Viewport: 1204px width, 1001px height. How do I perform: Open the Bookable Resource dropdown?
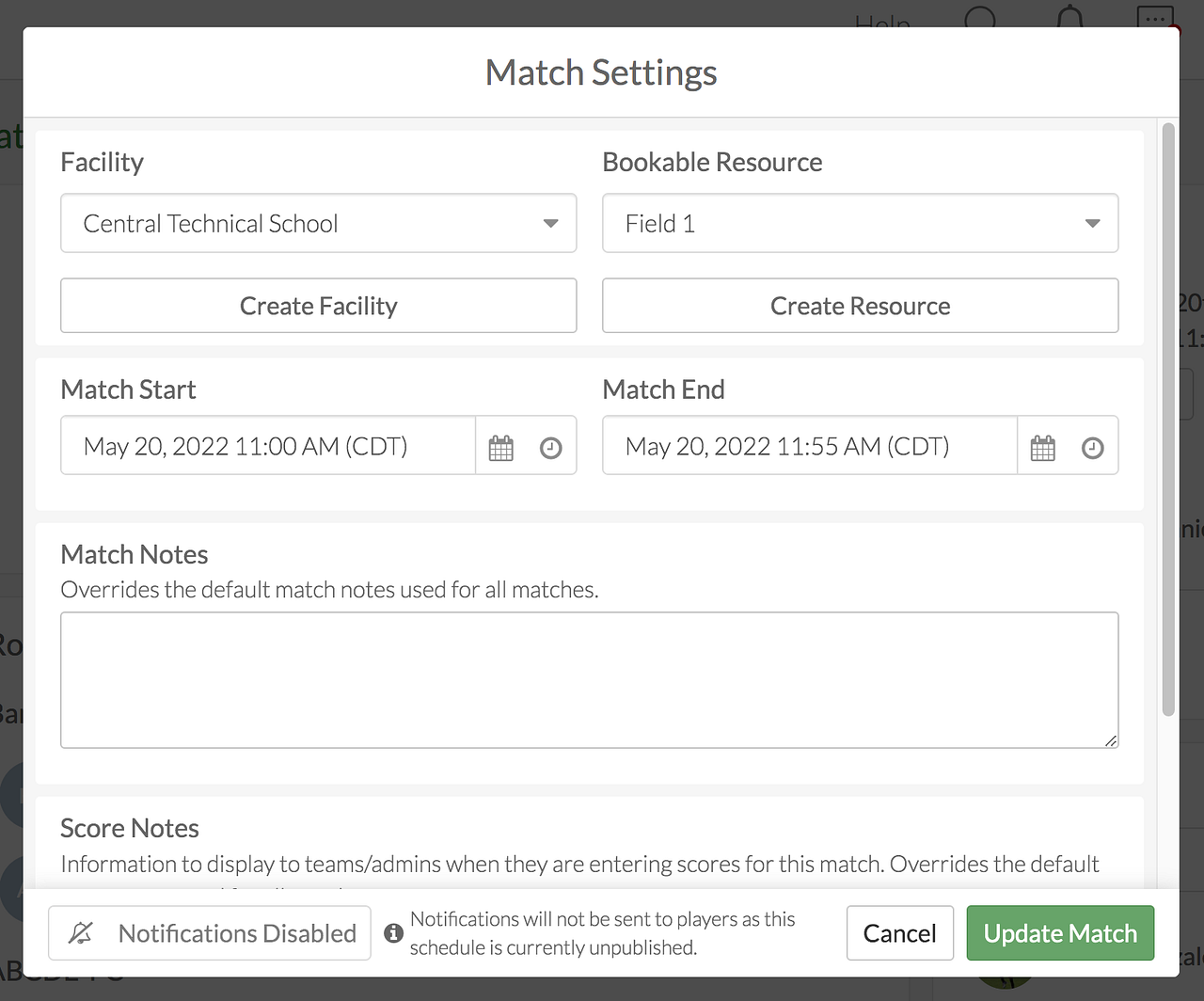pyautogui.click(x=861, y=223)
